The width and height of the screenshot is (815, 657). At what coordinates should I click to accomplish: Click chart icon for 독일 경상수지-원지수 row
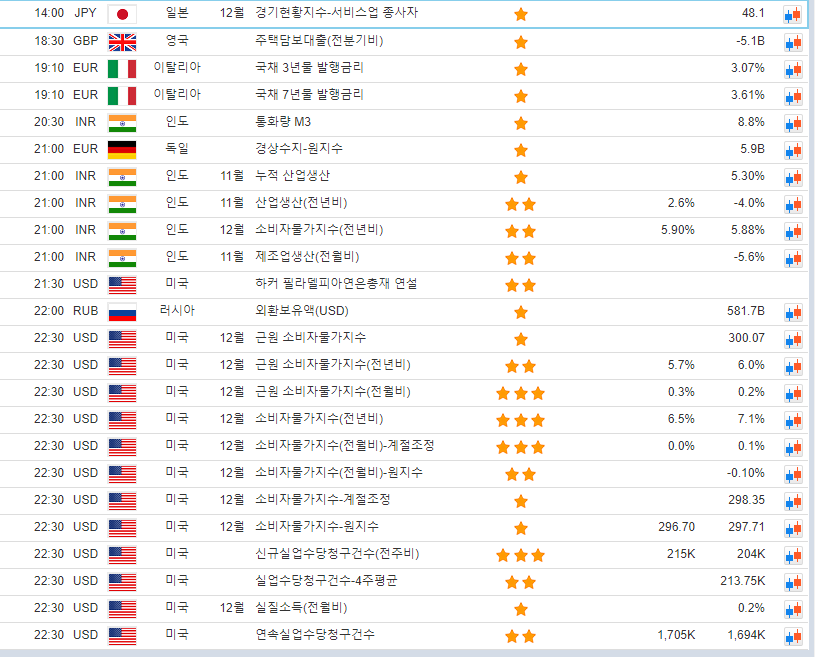[x=792, y=150]
